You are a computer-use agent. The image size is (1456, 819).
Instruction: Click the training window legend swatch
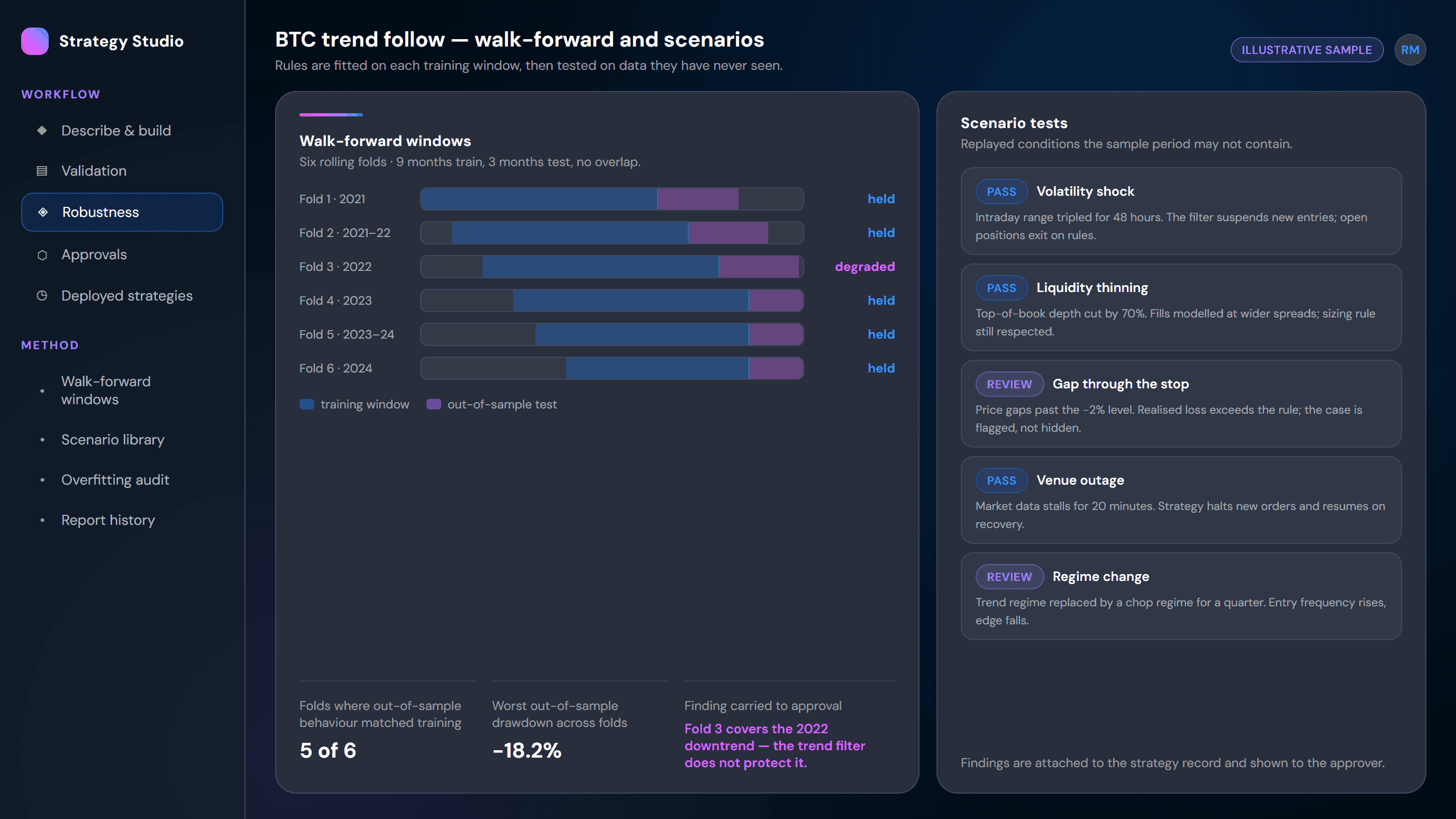(x=306, y=404)
